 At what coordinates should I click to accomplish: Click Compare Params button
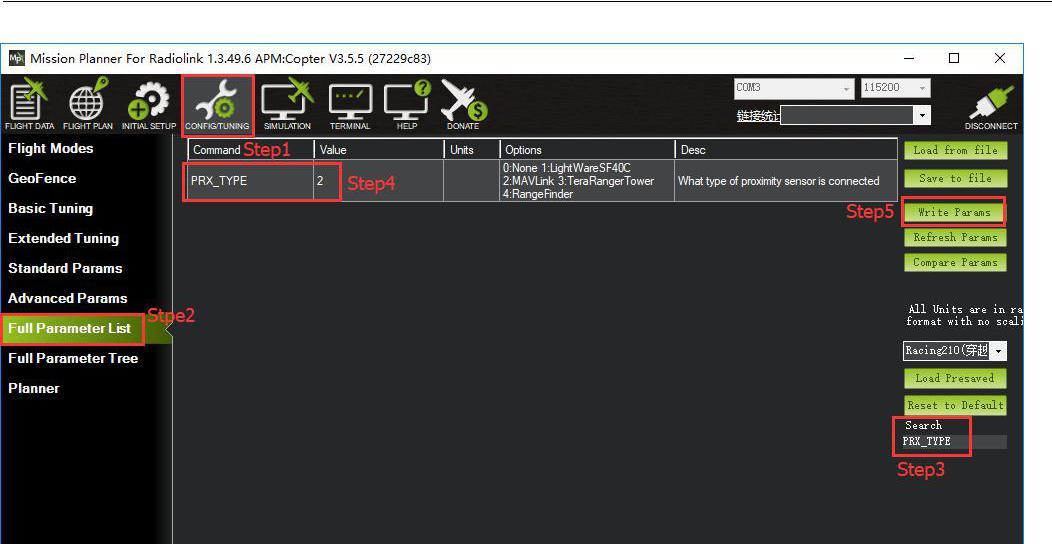point(955,262)
